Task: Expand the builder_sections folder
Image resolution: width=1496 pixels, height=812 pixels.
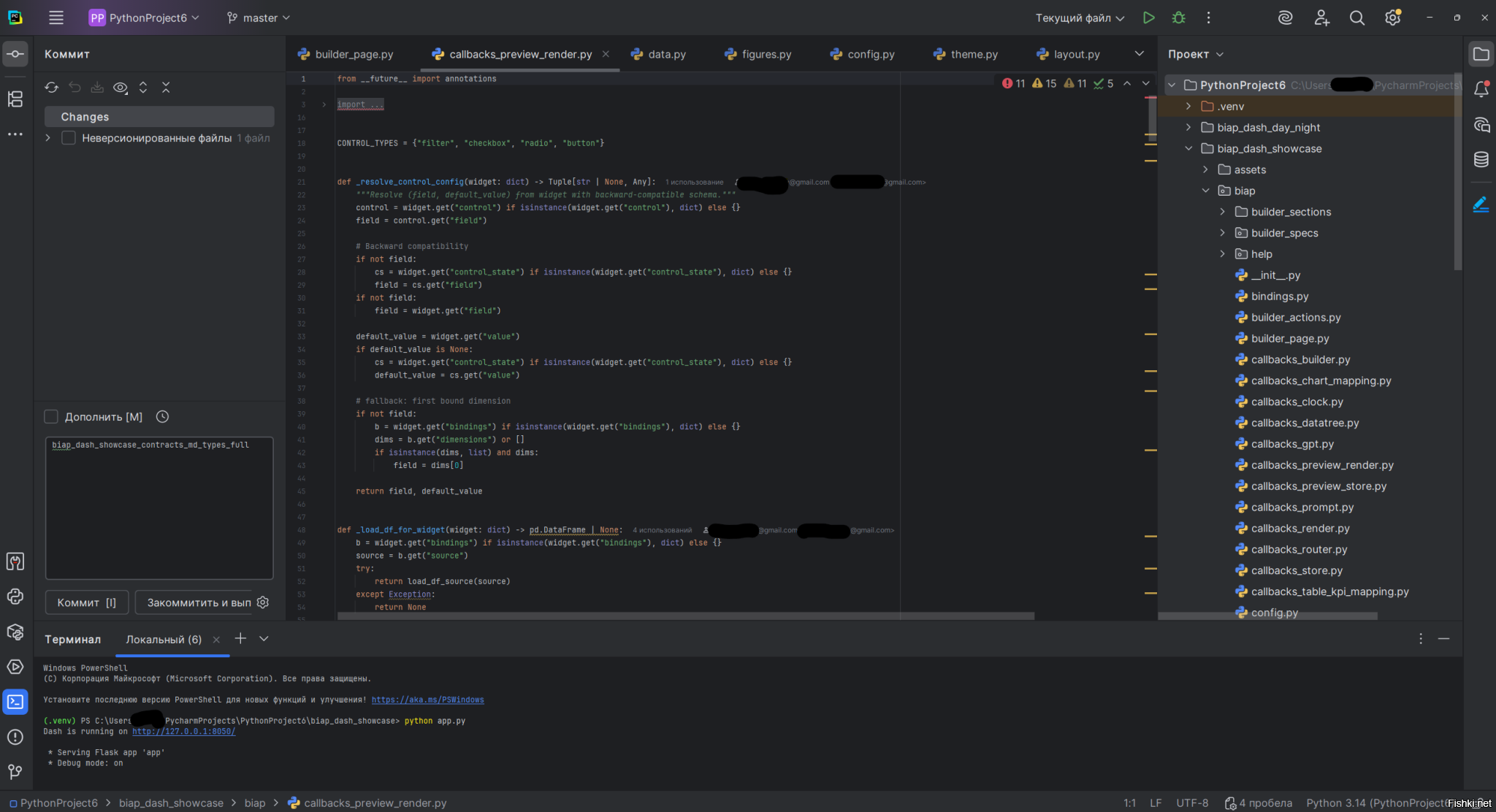Action: click(1222, 212)
